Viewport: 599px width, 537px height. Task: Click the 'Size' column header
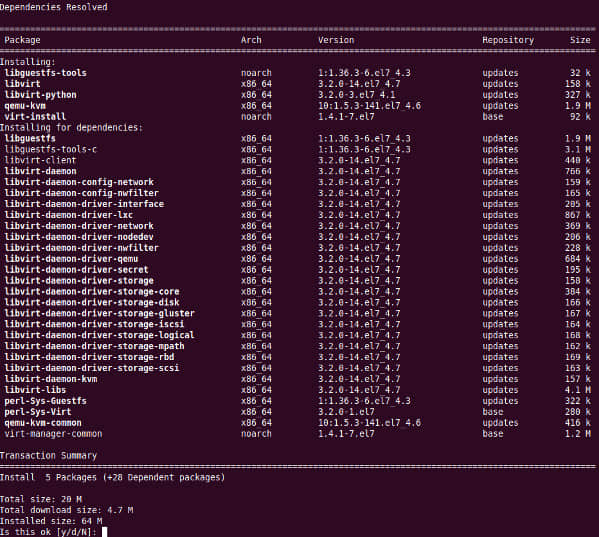click(x=580, y=40)
